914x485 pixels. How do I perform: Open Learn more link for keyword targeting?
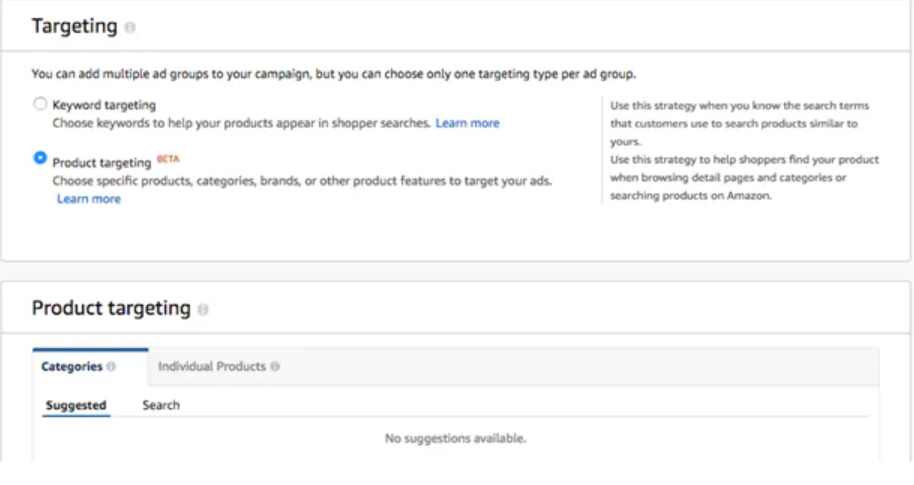(467, 123)
